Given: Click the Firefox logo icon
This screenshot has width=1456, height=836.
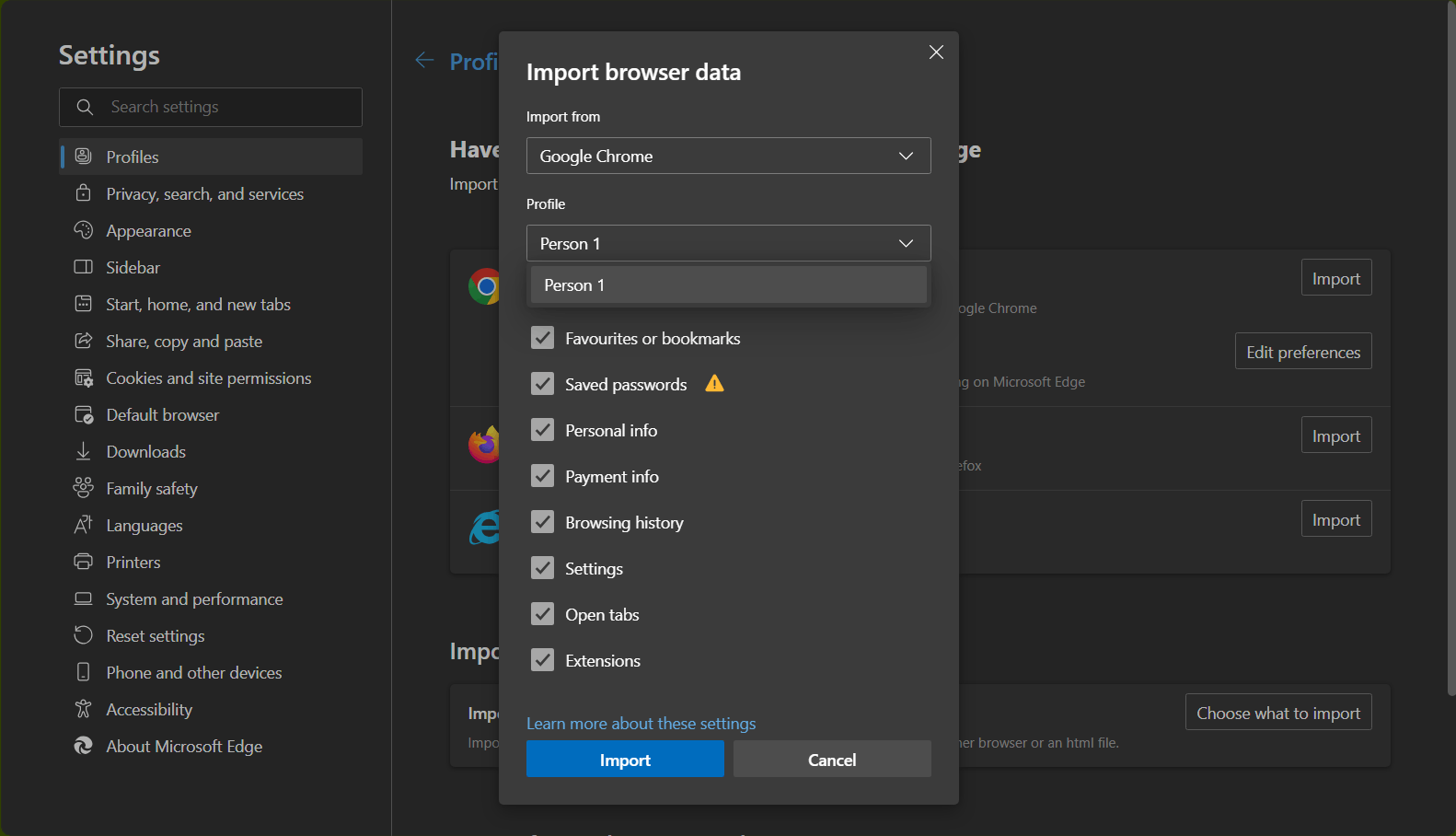Looking at the screenshot, I should tap(484, 445).
